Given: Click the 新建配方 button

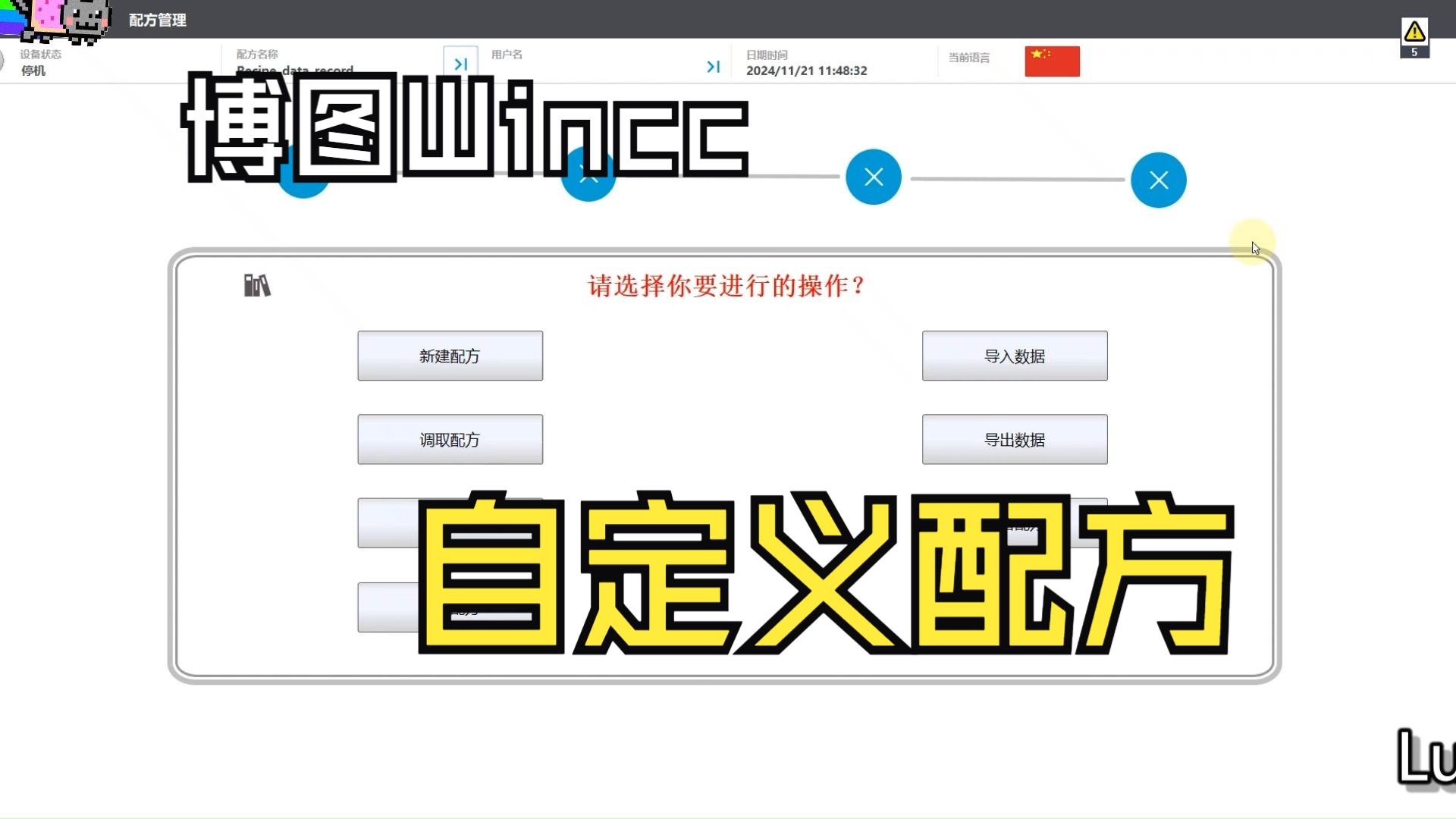Looking at the screenshot, I should tap(450, 356).
